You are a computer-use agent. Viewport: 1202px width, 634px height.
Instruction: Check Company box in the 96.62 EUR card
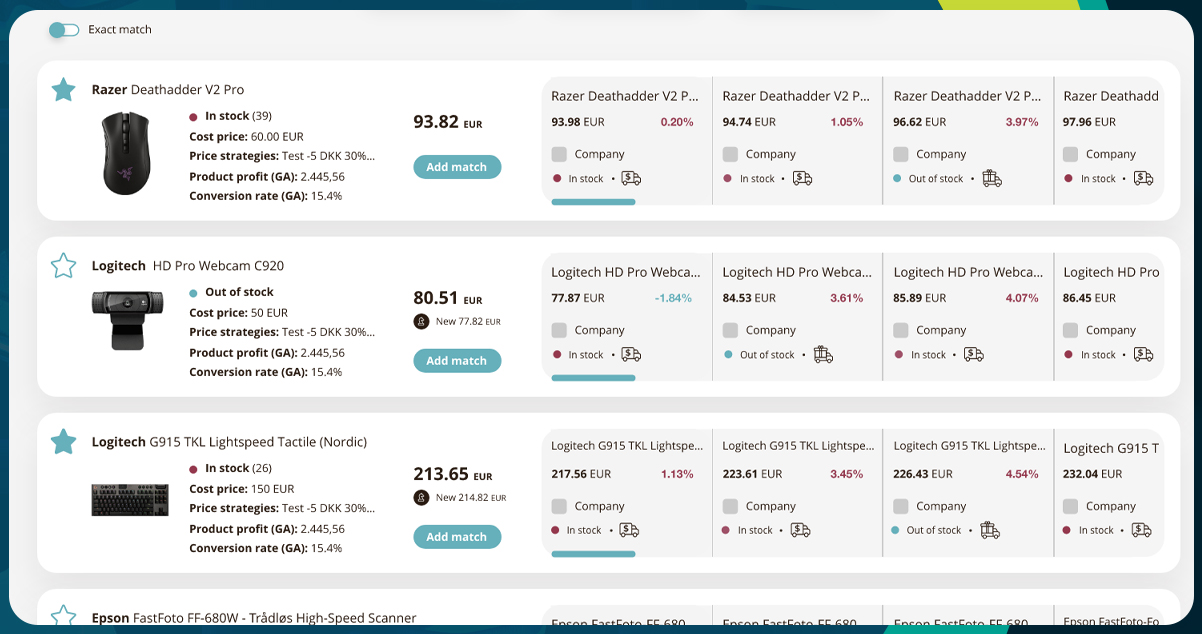coord(901,155)
